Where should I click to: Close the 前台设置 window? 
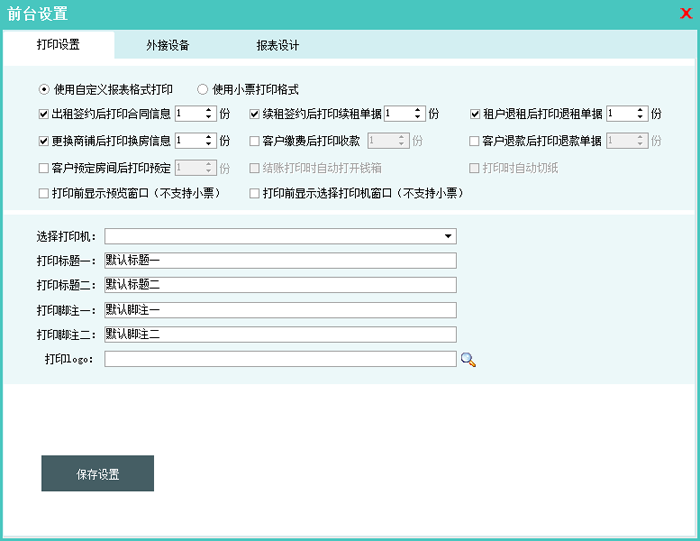click(x=685, y=13)
